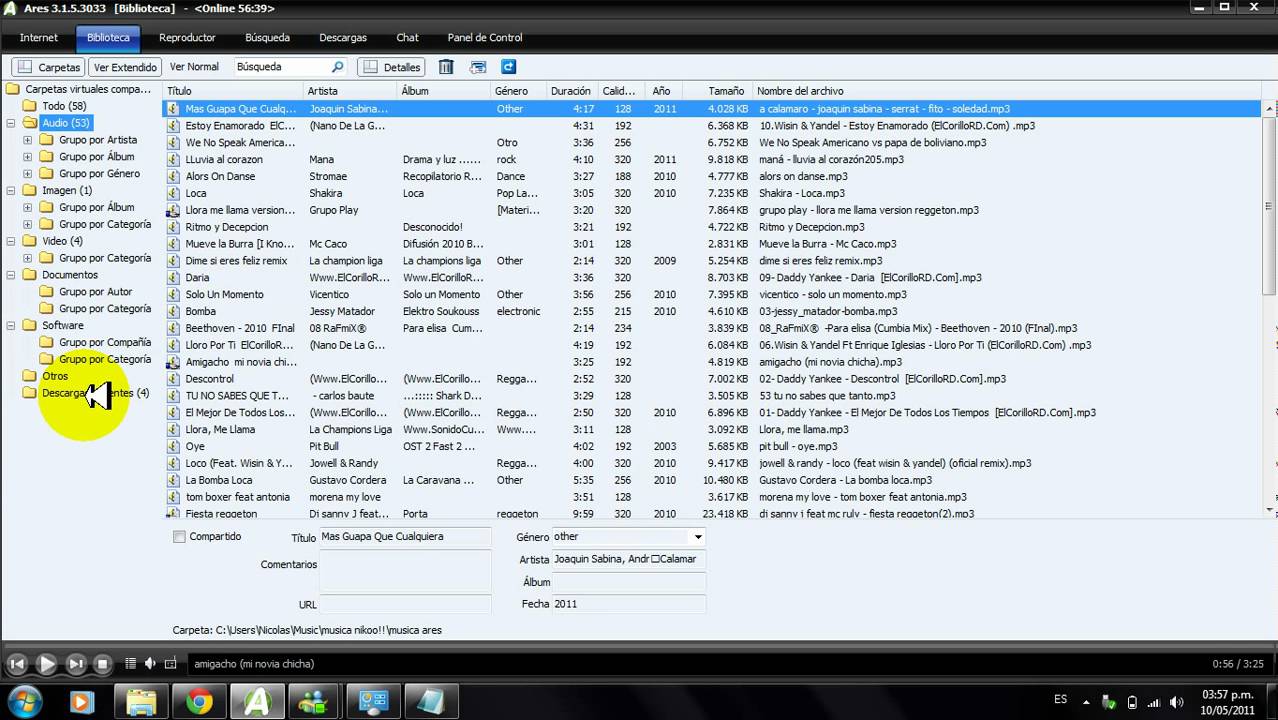Screen dimensions: 1278x720
Task: Collapse the Audio tree folder
Action: pos(11,123)
